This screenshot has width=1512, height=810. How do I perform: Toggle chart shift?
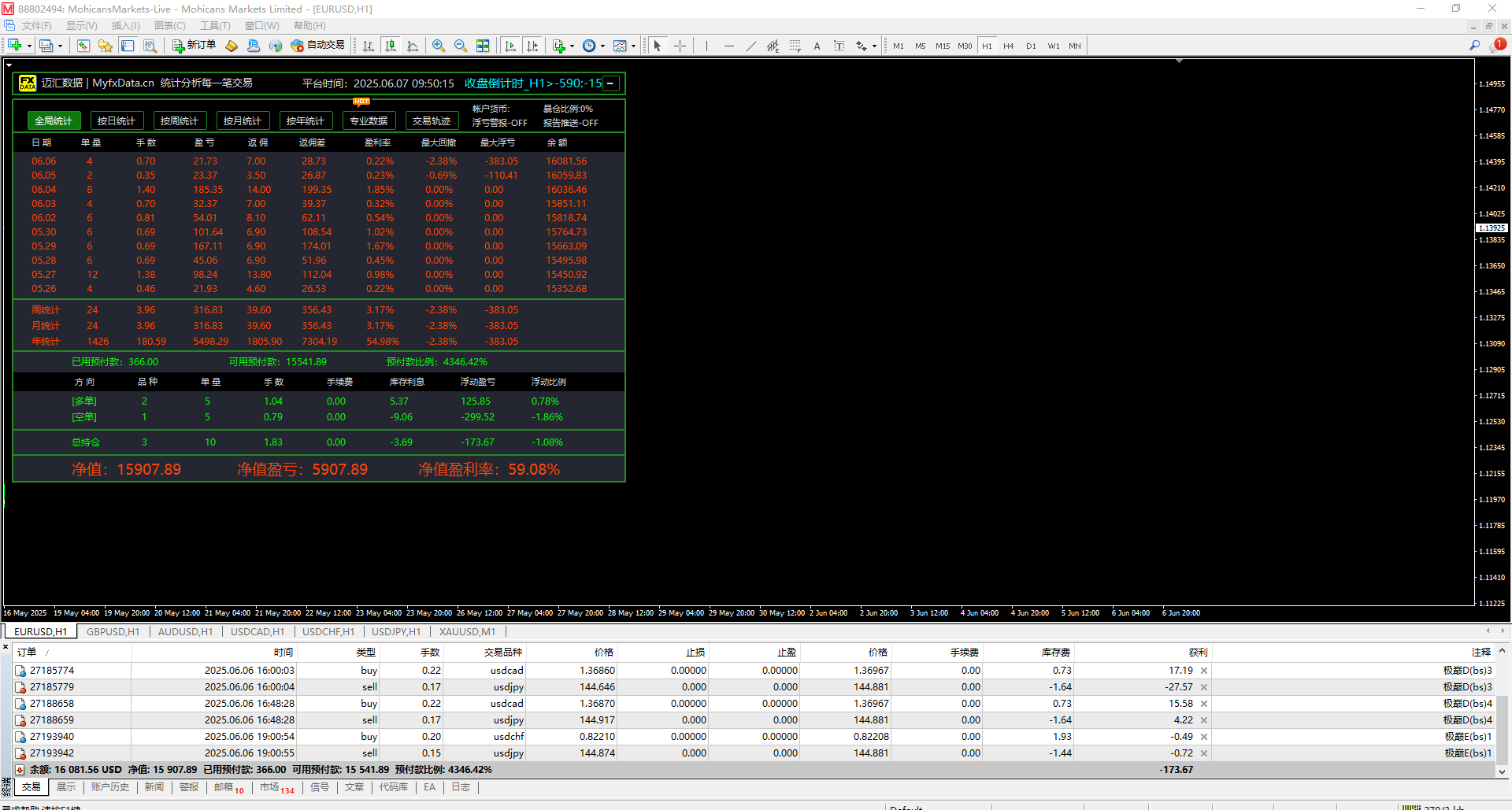pyautogui.click(x=532, y=46)
